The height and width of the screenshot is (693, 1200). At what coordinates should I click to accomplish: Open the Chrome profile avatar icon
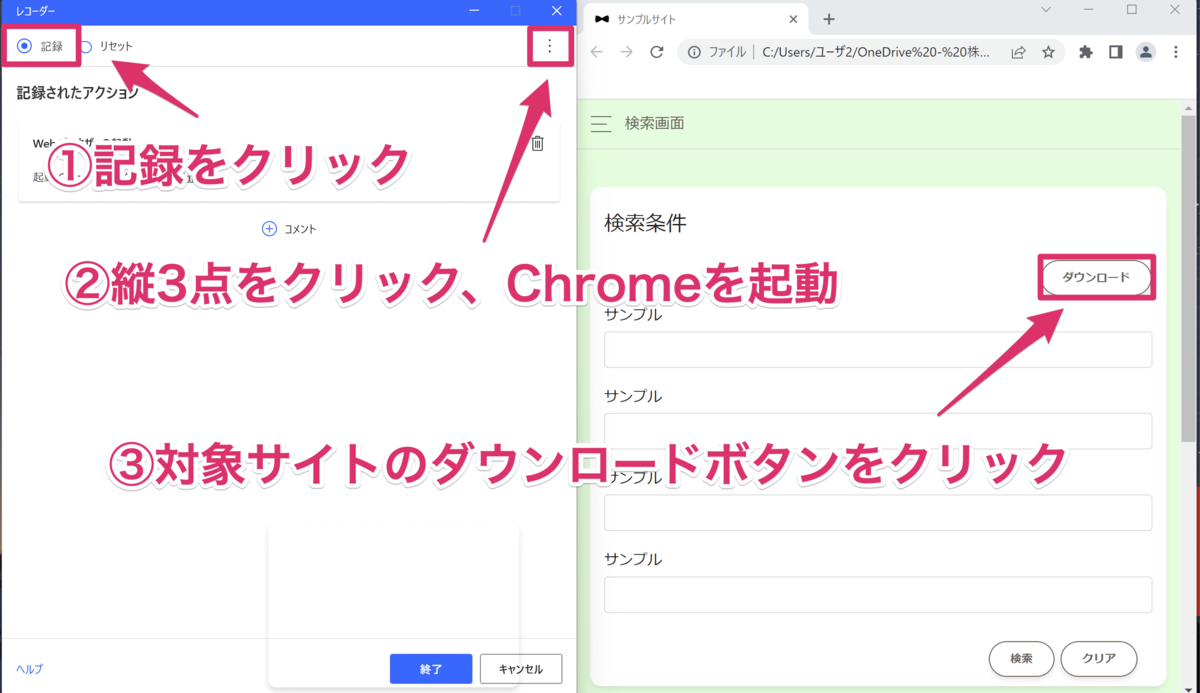[1146, 52]
